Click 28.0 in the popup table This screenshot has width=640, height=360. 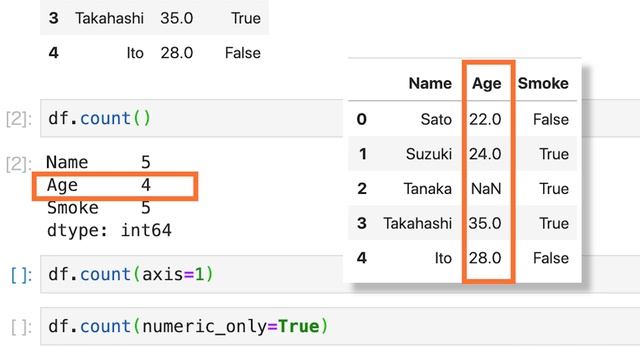click(485, 258)
